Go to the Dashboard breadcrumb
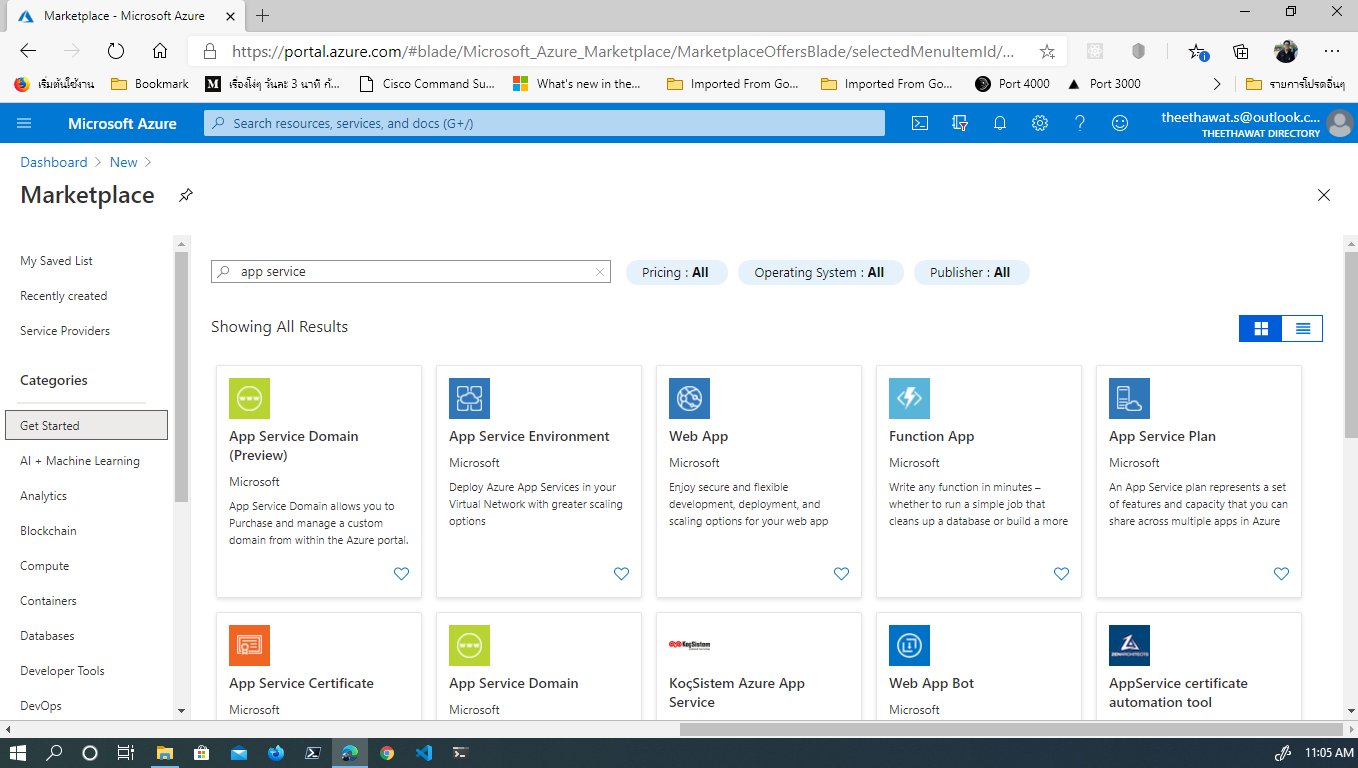The width and height of the screenshot is (1358, 768). coord(54,162)
